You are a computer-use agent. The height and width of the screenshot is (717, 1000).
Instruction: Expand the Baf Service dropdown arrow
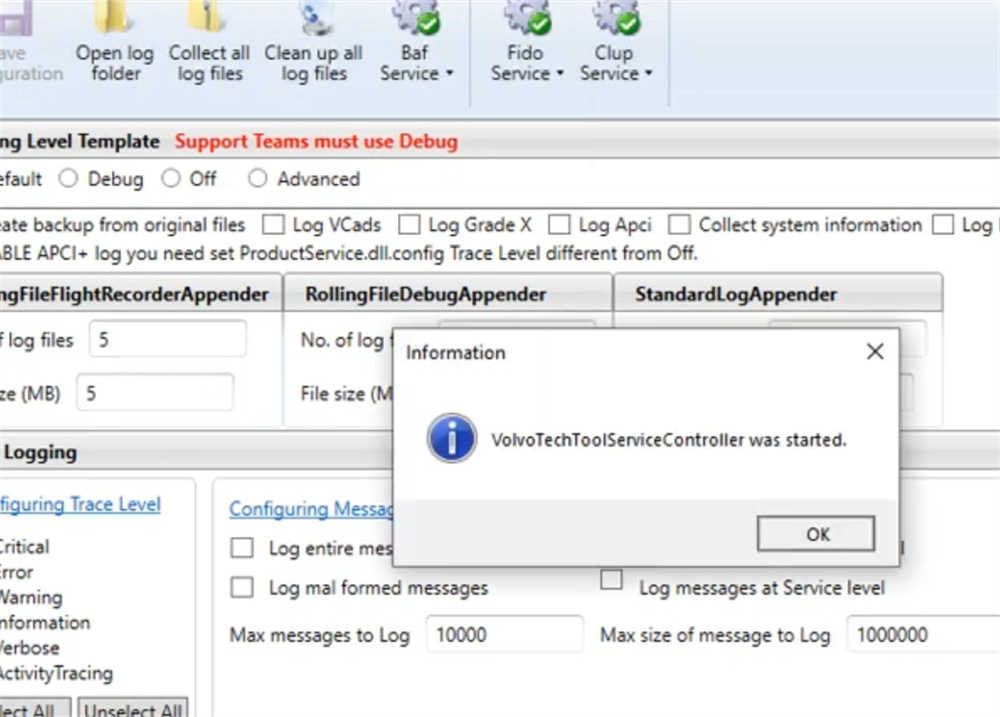pyautogui.click(x=450, y=73)
